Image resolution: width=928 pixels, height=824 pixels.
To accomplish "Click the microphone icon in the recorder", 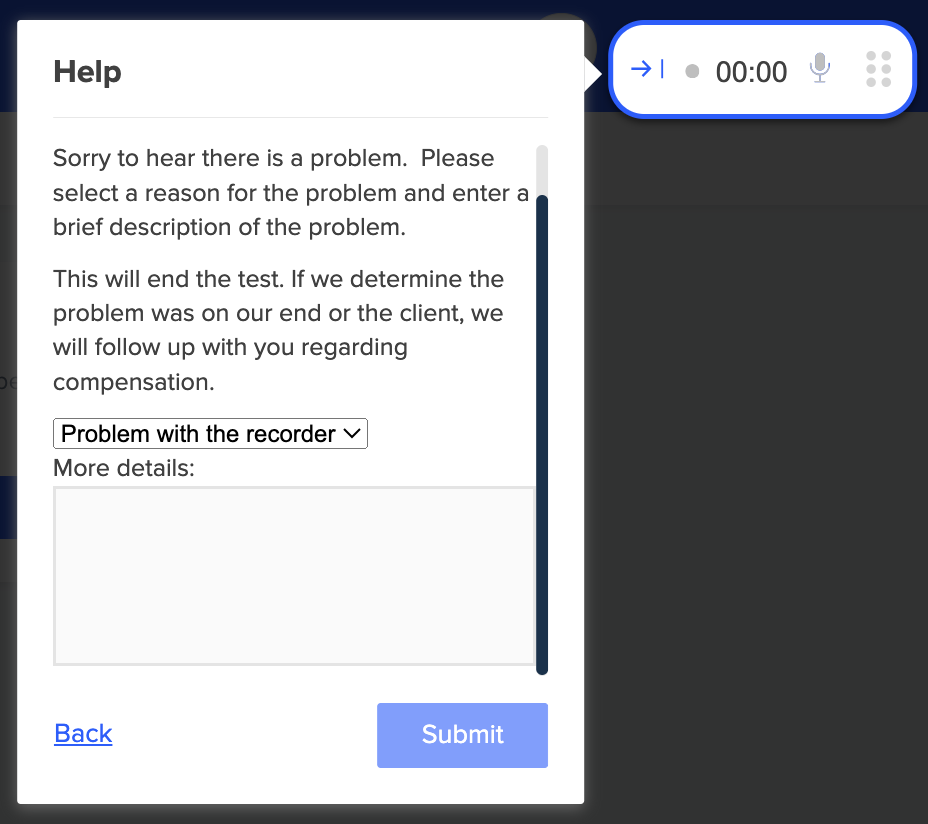I will click(x=820, y=68).
